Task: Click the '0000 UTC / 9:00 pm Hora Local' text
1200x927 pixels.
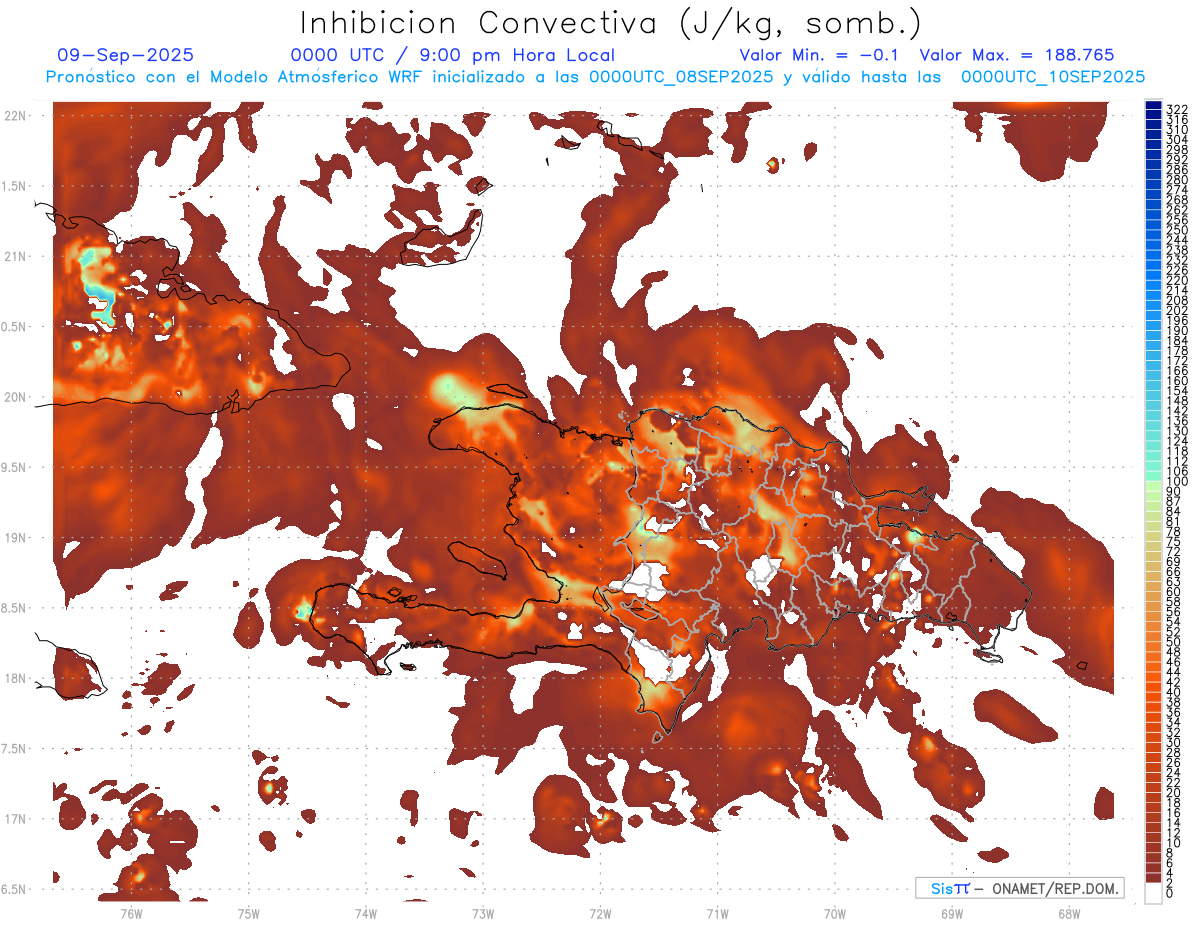Action: point(453,56)
